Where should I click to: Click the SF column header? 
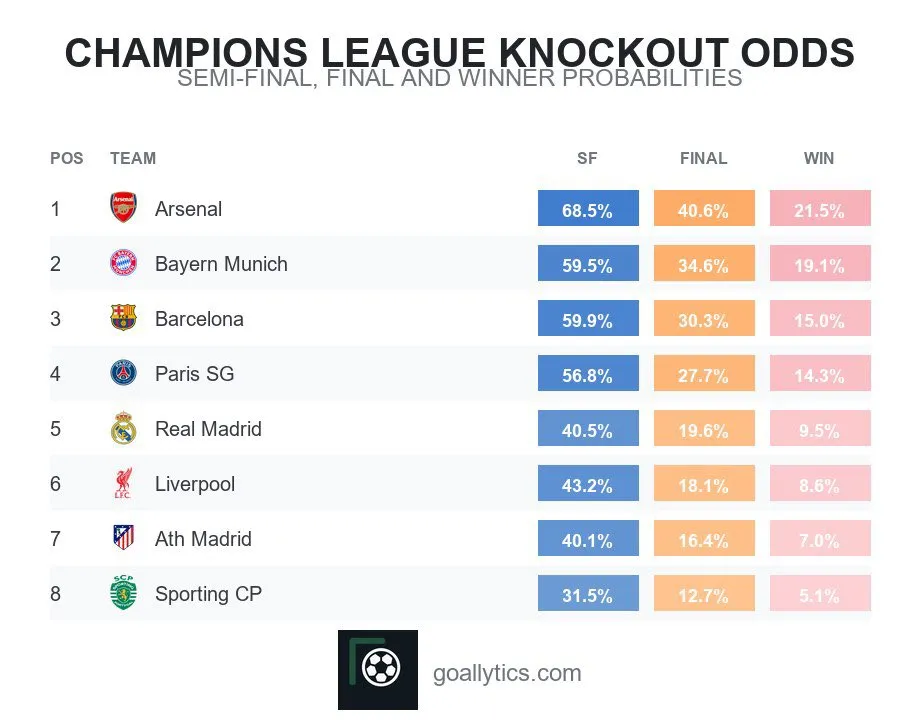(587, 158)
